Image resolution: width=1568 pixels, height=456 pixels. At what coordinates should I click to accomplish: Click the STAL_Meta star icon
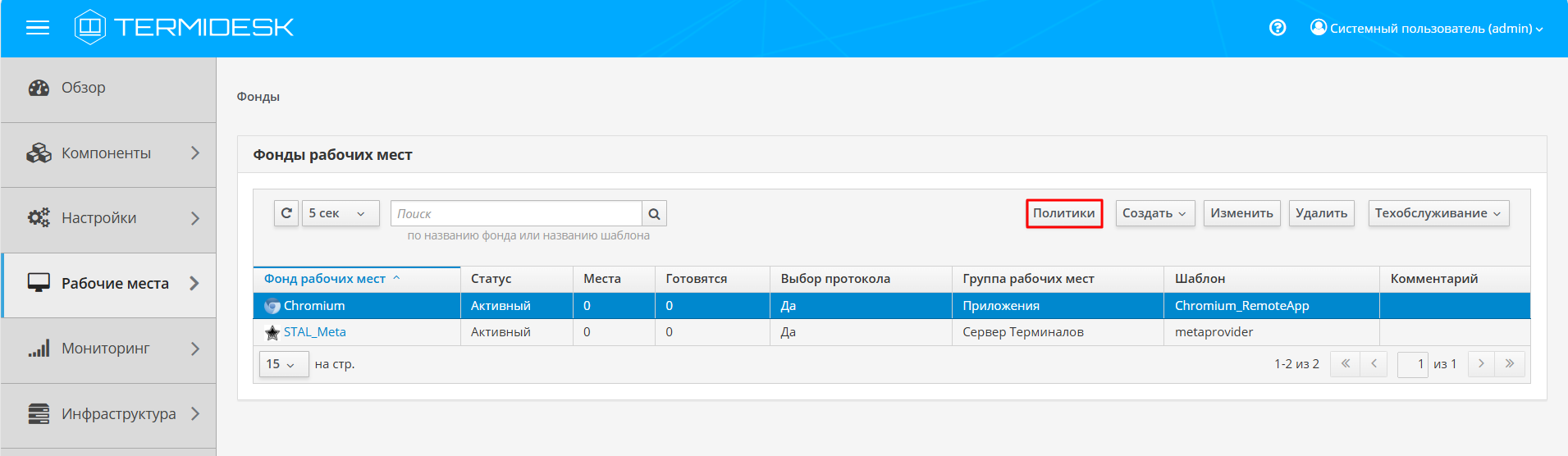[x=272, y=332]
